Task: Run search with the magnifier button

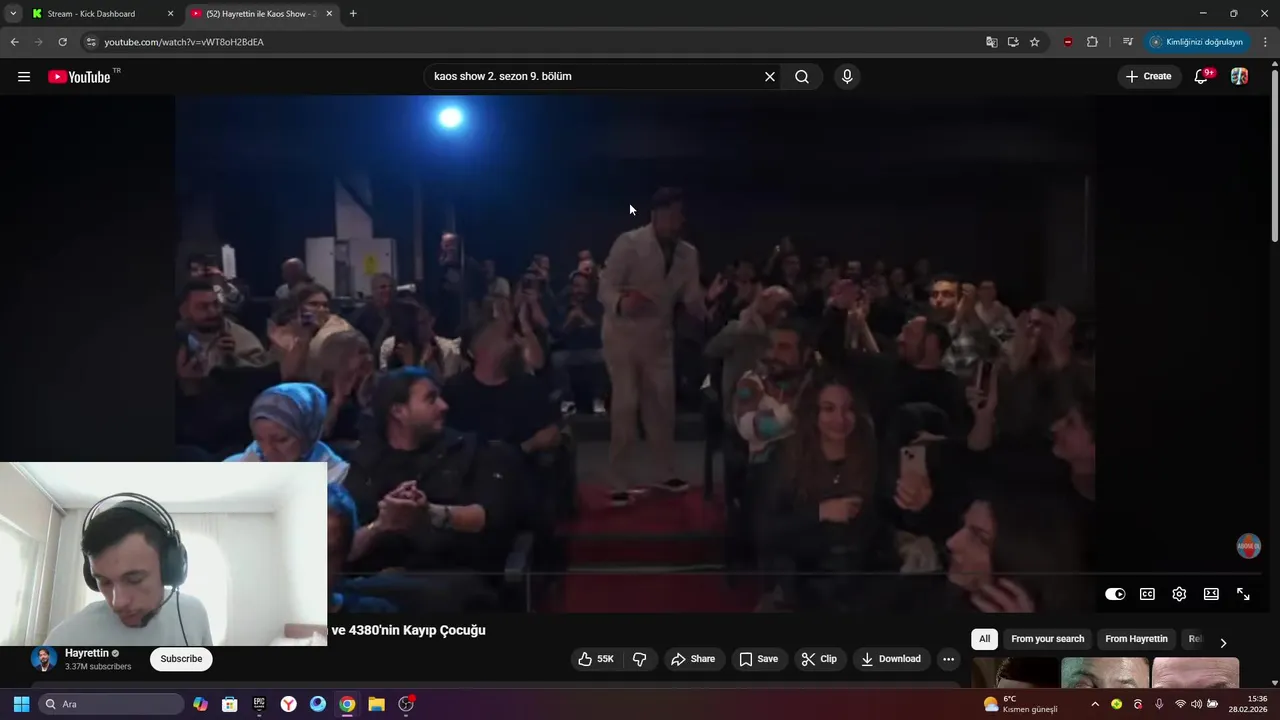Action: 802,77
